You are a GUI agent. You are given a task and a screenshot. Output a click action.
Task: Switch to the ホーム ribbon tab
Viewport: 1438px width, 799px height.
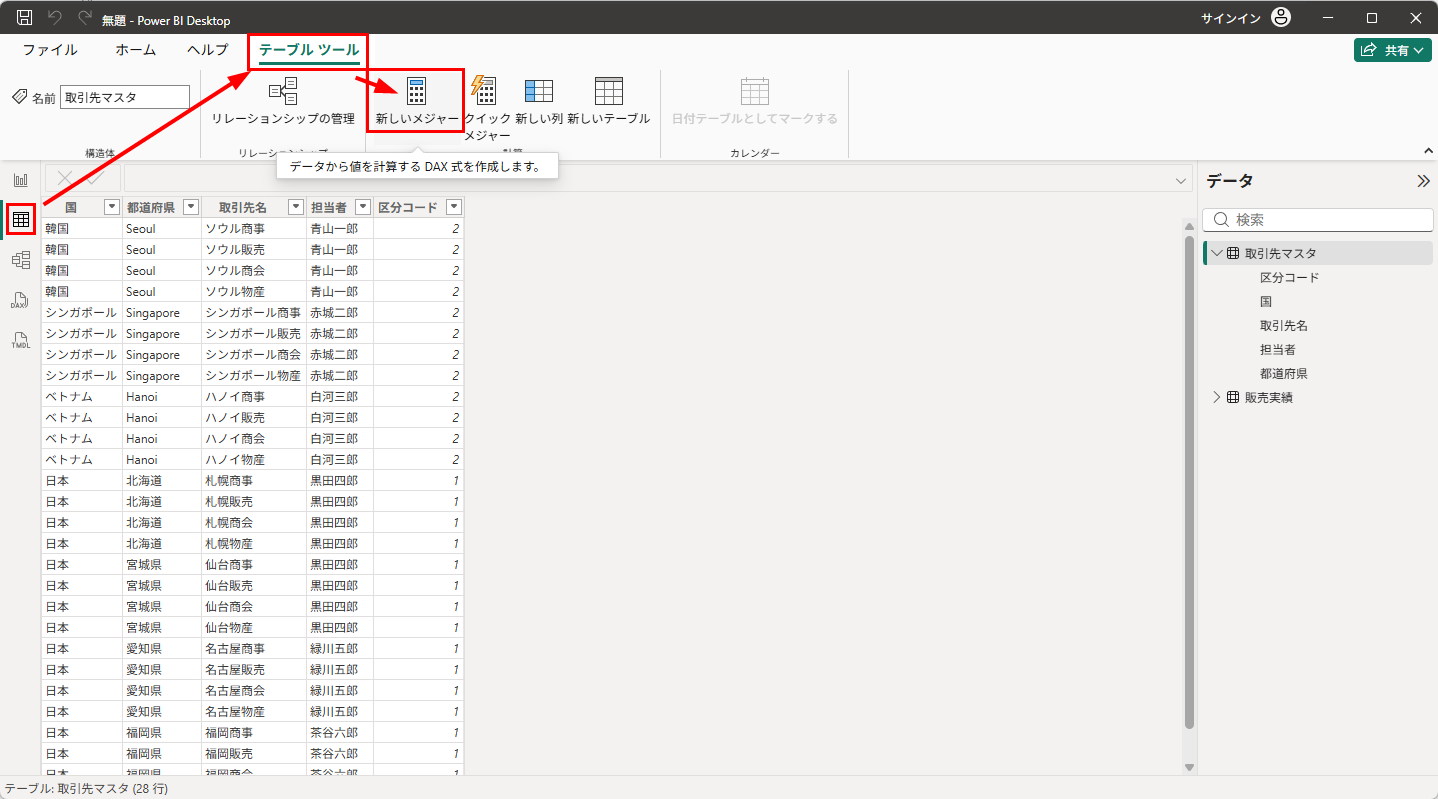coord(135,50)
